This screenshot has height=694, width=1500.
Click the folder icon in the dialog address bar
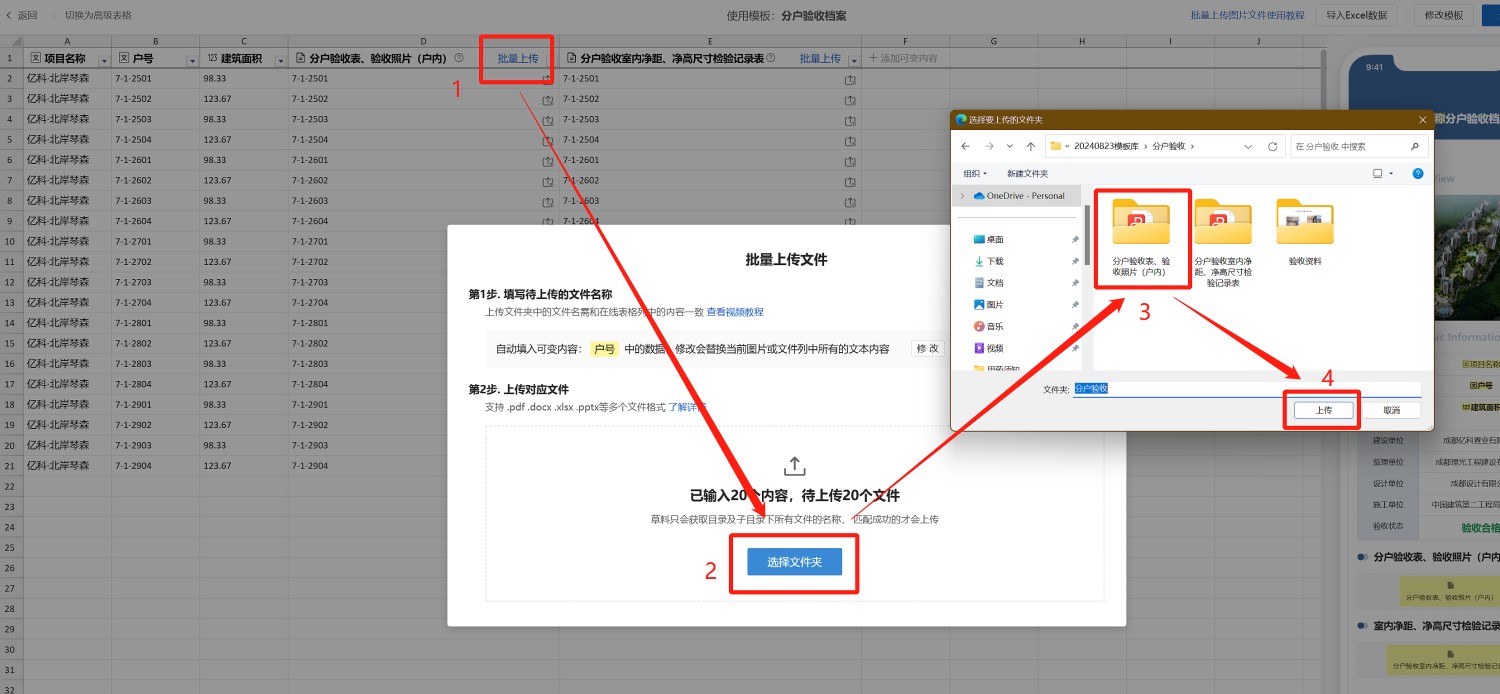pyautogui.click(x=1056, y=146)
